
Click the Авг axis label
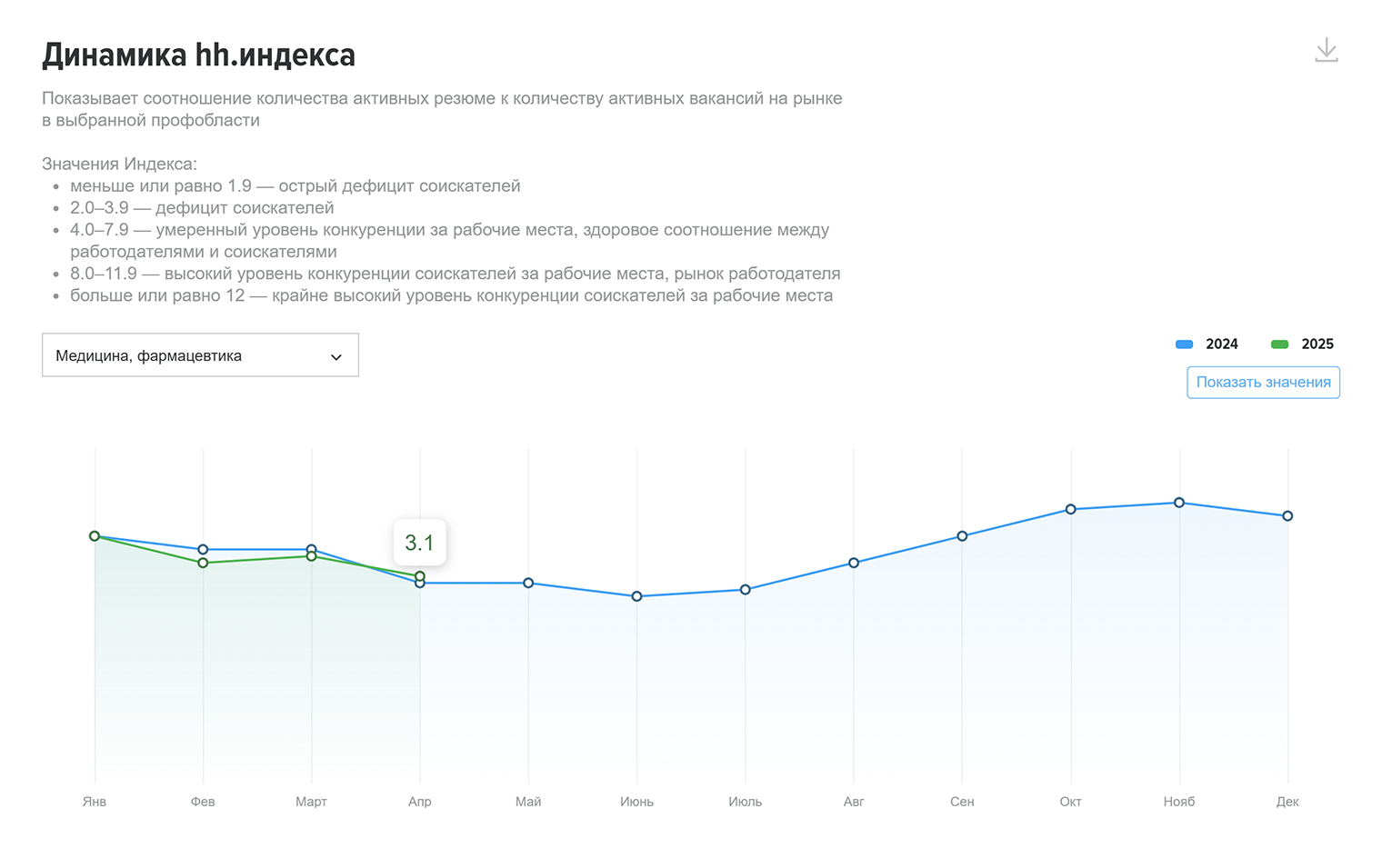coord(854,802)
